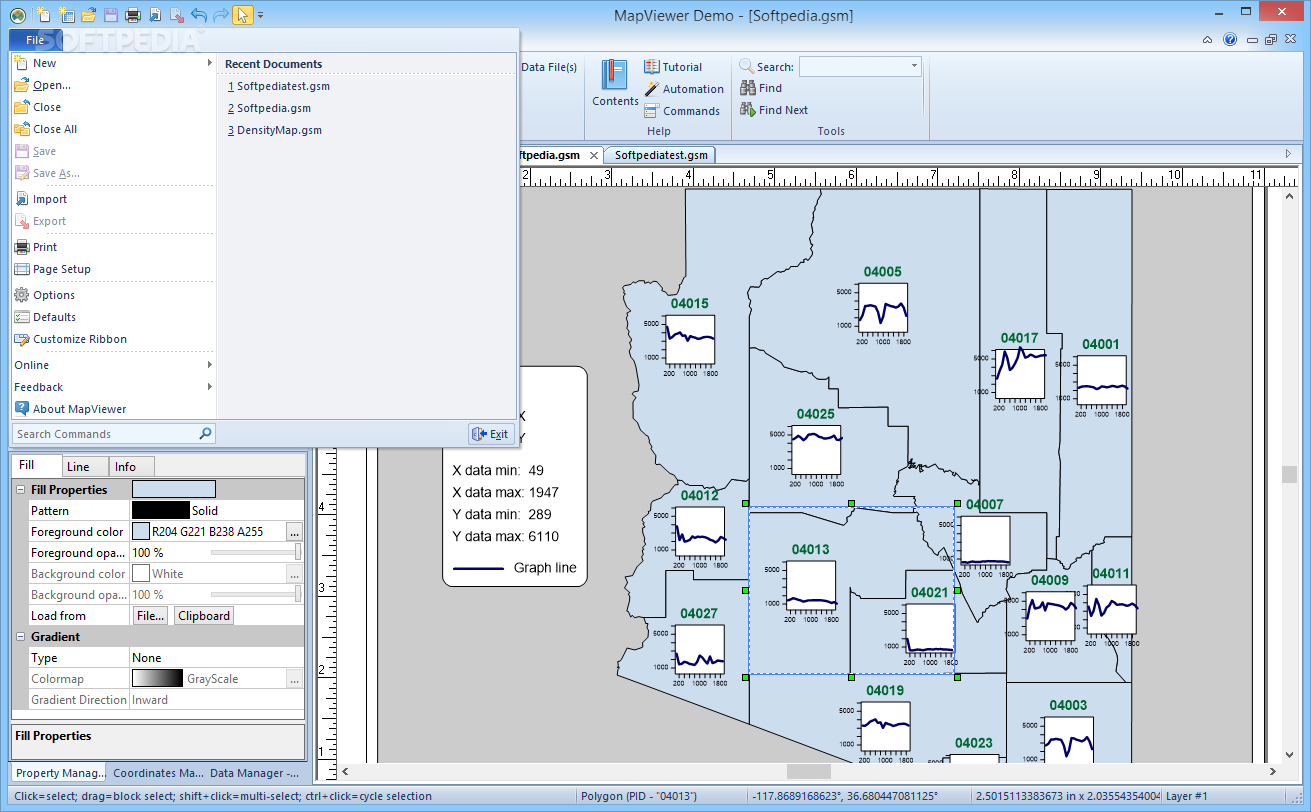Click the Foreground color swatch
Screen dimensions: 1311x812
[141, 532]
